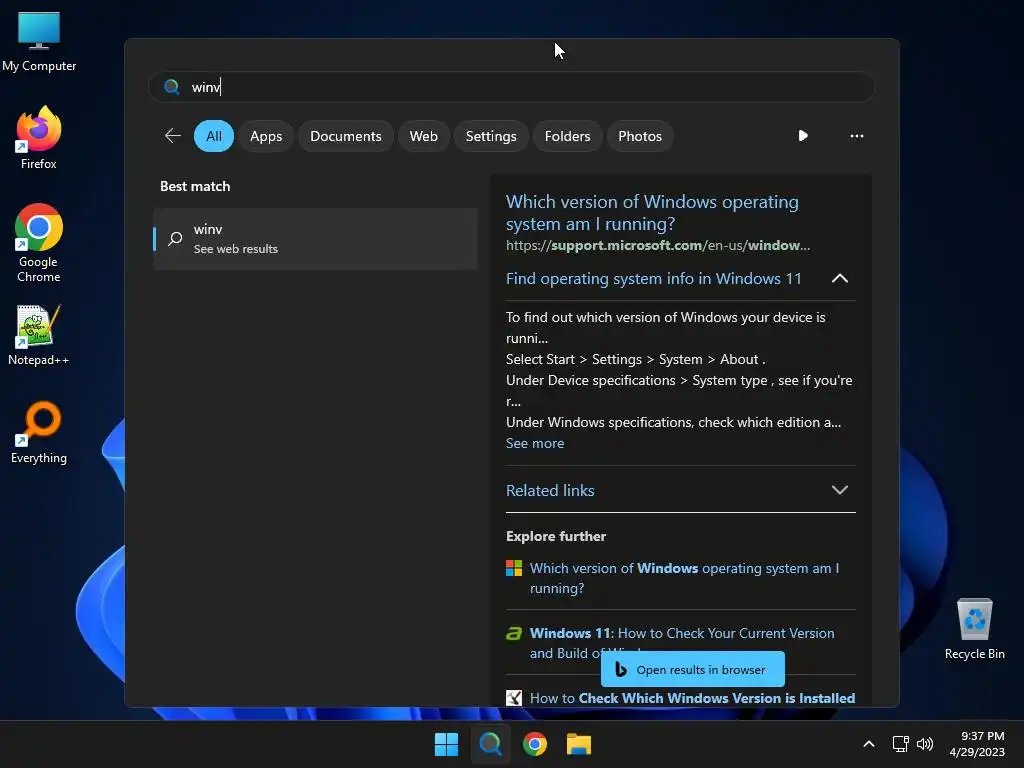Click inside the winv search field
Screen dimensions: 1024x768
[x=512, y=87]
